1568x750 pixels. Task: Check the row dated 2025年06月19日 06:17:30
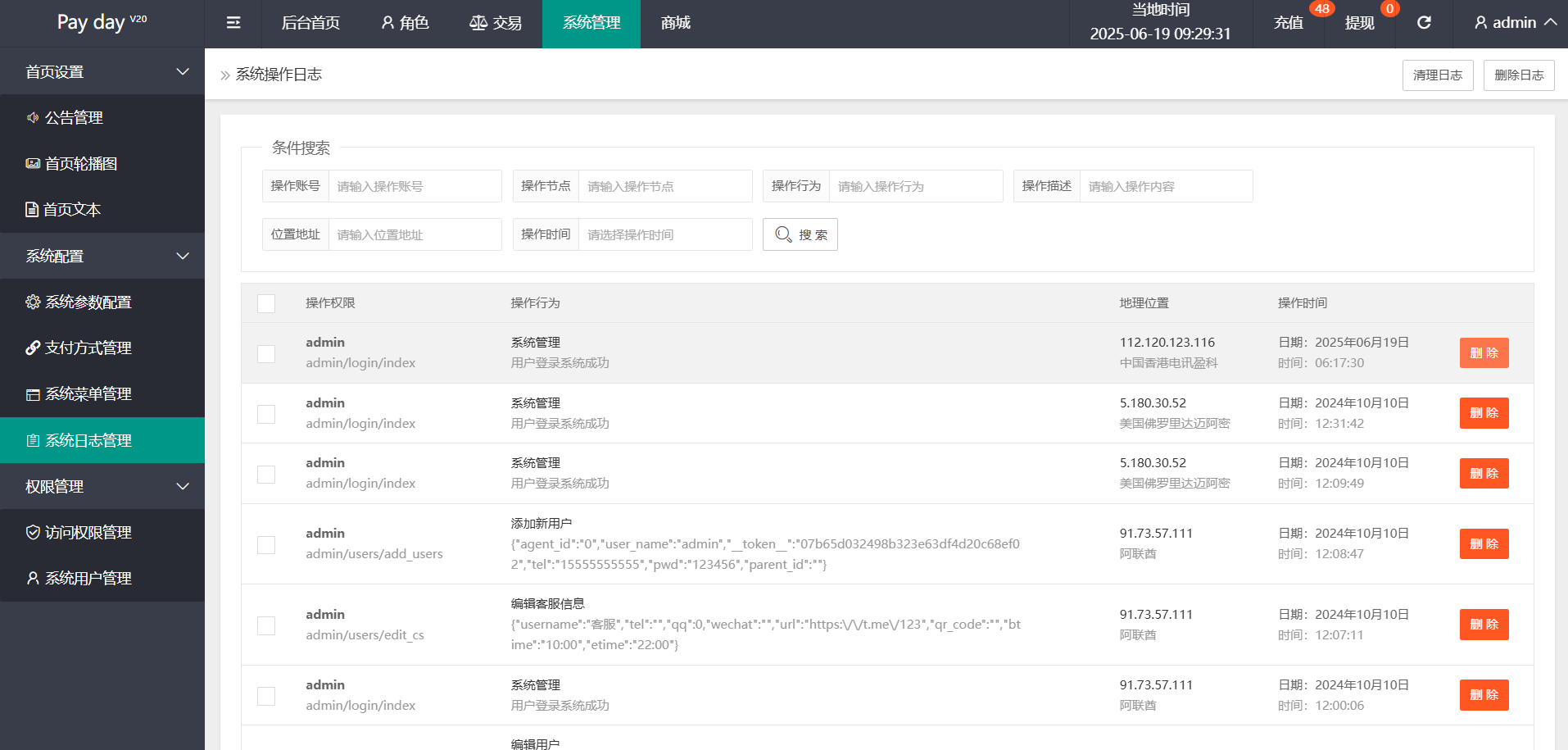pyautogui.click(x=266, y=353)
